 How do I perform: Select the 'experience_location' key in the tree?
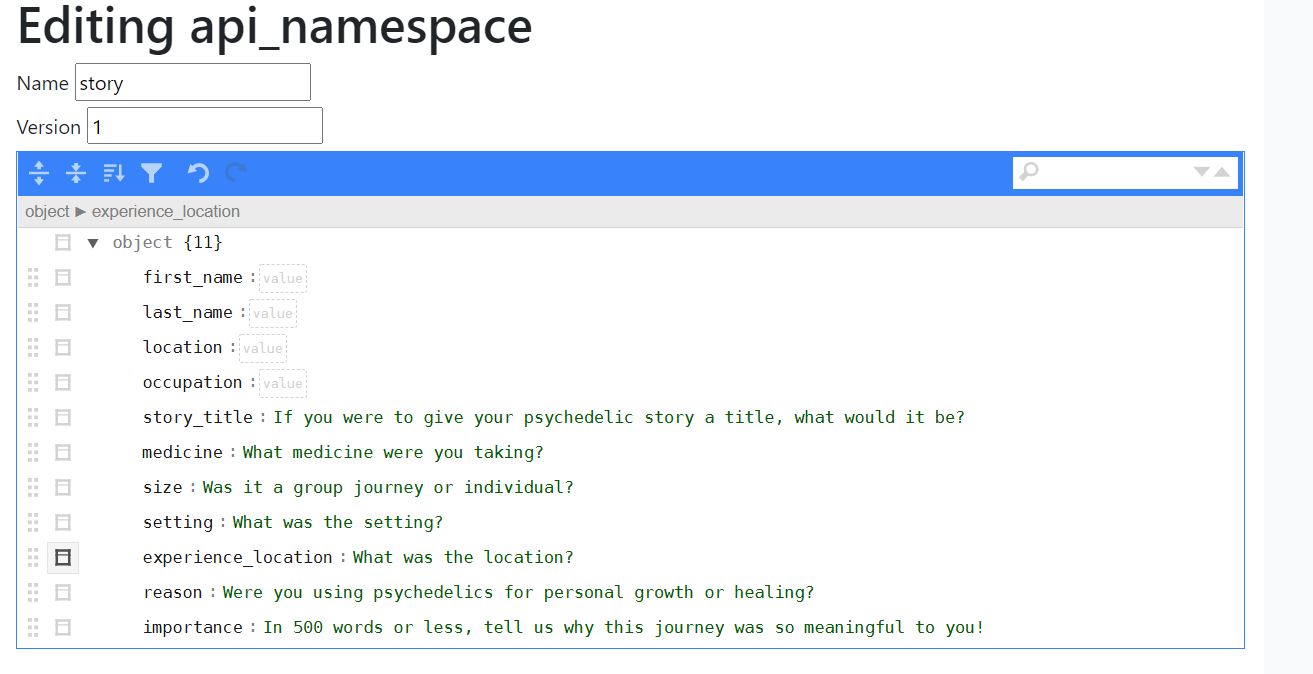click(x=238, y=557)
